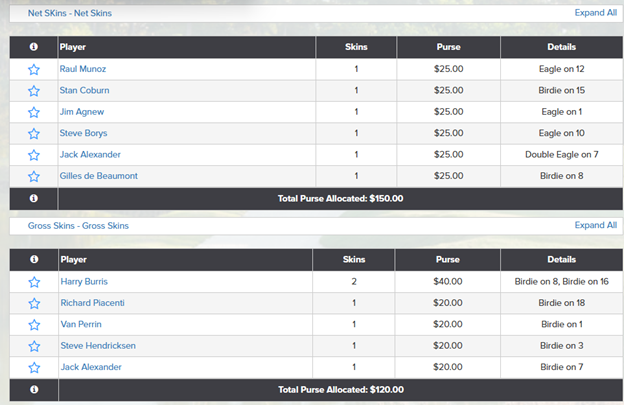Click the info icon in Gross Skins header

point(34,259)
